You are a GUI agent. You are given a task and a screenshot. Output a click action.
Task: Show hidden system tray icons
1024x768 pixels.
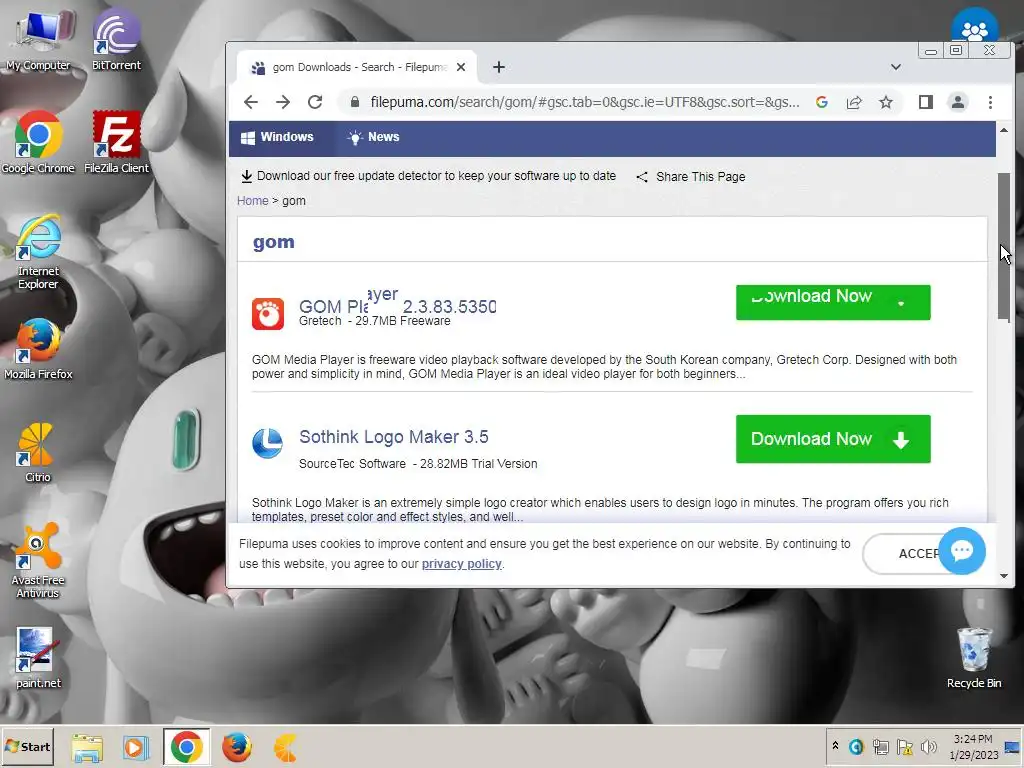[835, 746]
